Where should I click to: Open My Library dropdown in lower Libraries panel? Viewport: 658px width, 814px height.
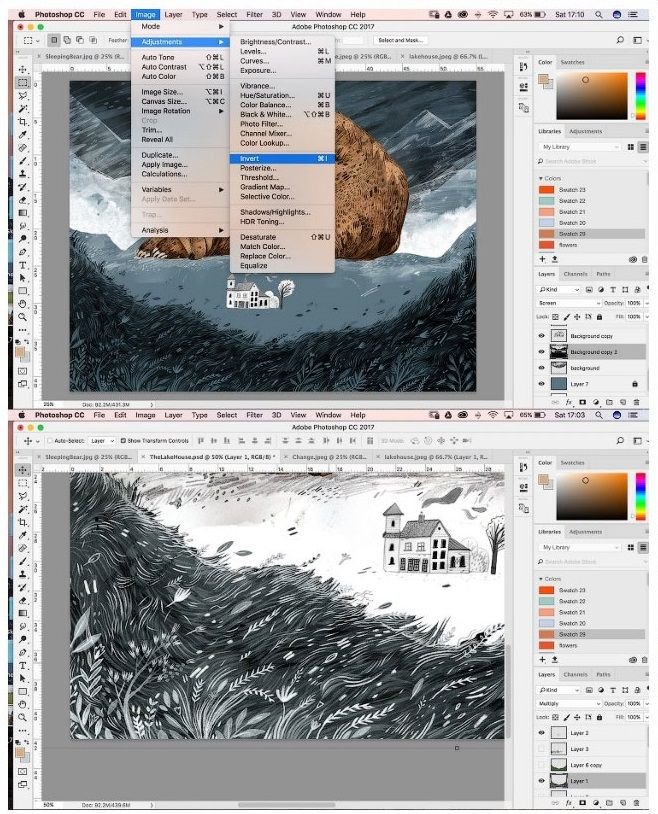[580, 547]
